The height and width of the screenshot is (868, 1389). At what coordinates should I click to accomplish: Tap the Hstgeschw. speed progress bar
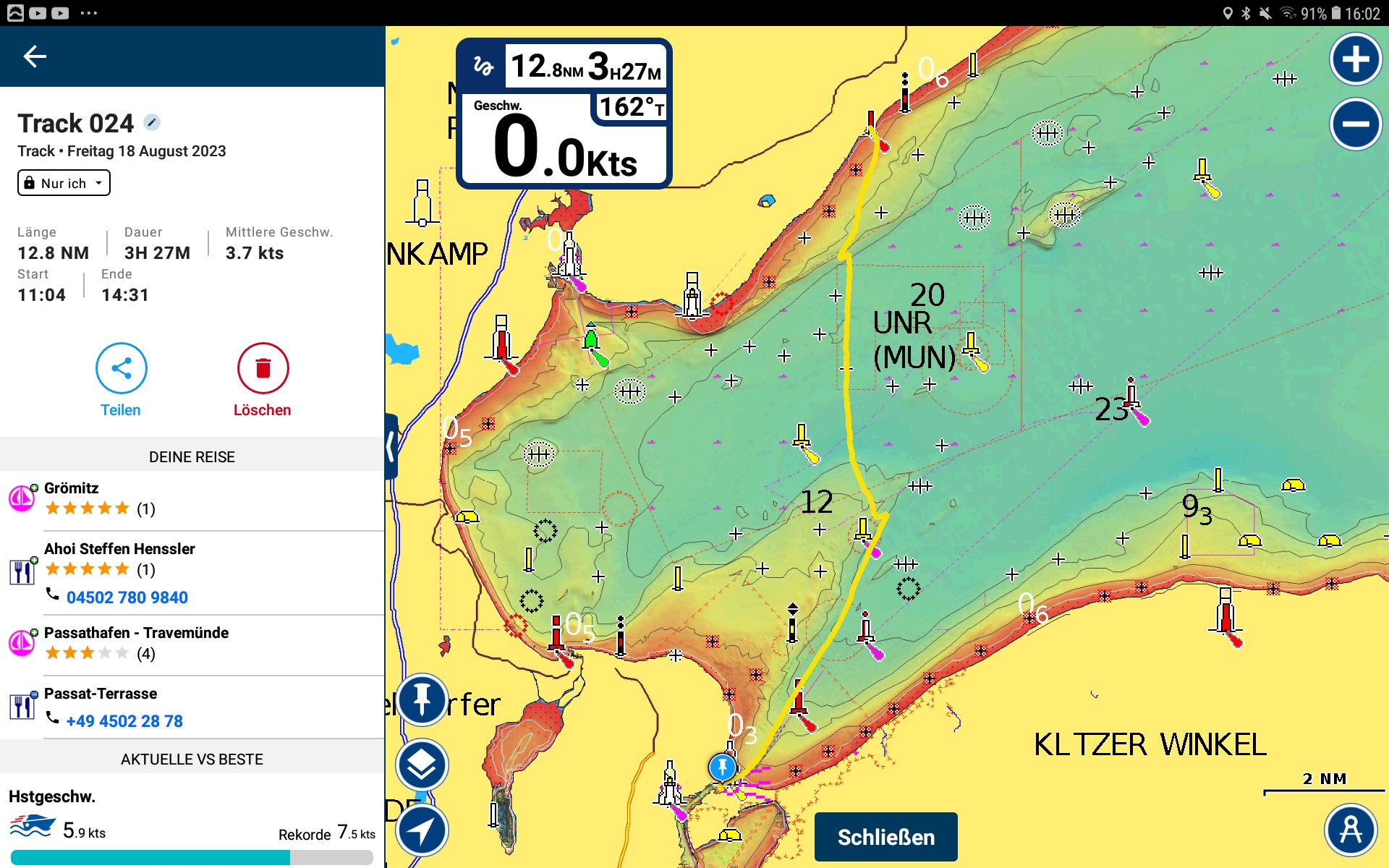[x=192, y=857]
